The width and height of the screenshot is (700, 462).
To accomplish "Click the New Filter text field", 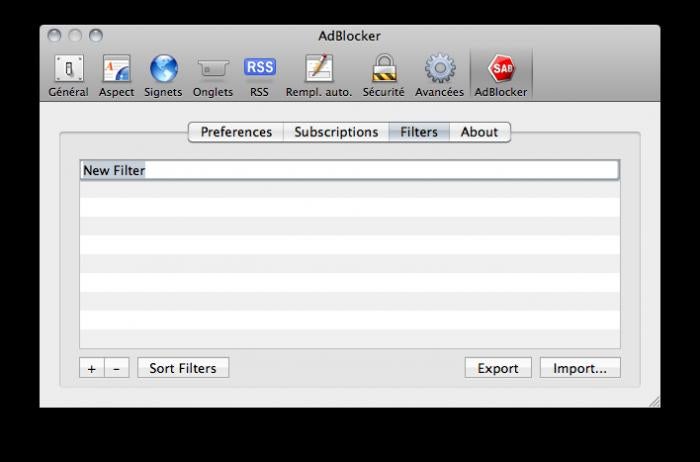I will point(350,170).
